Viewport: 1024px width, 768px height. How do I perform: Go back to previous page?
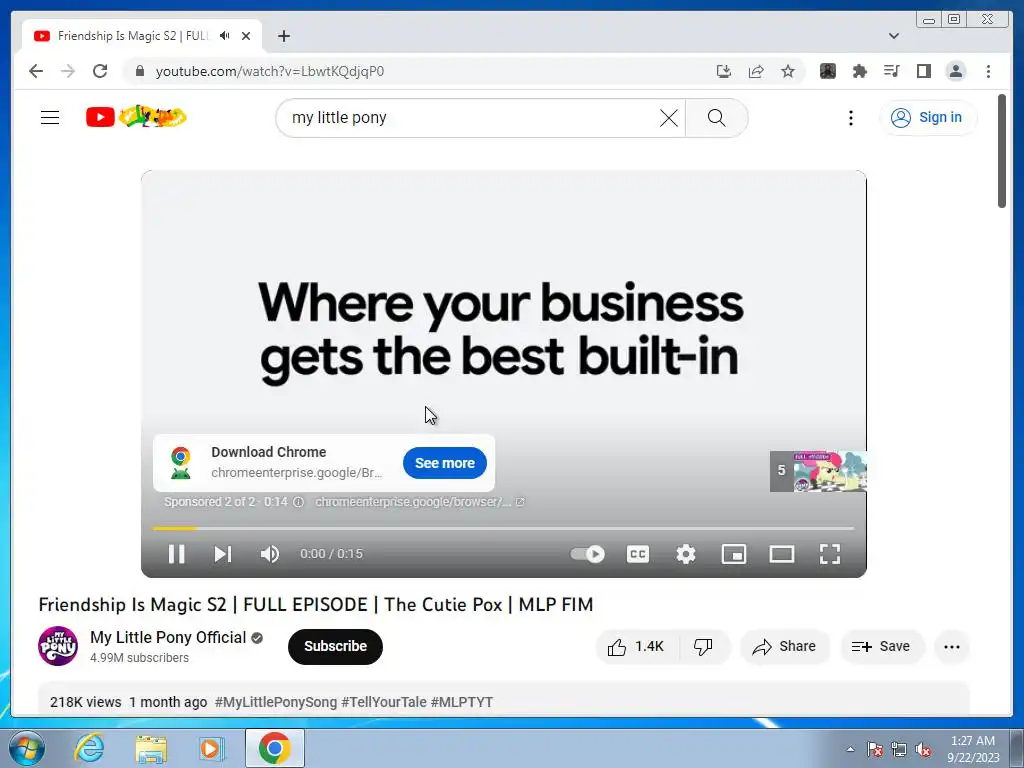36,71
